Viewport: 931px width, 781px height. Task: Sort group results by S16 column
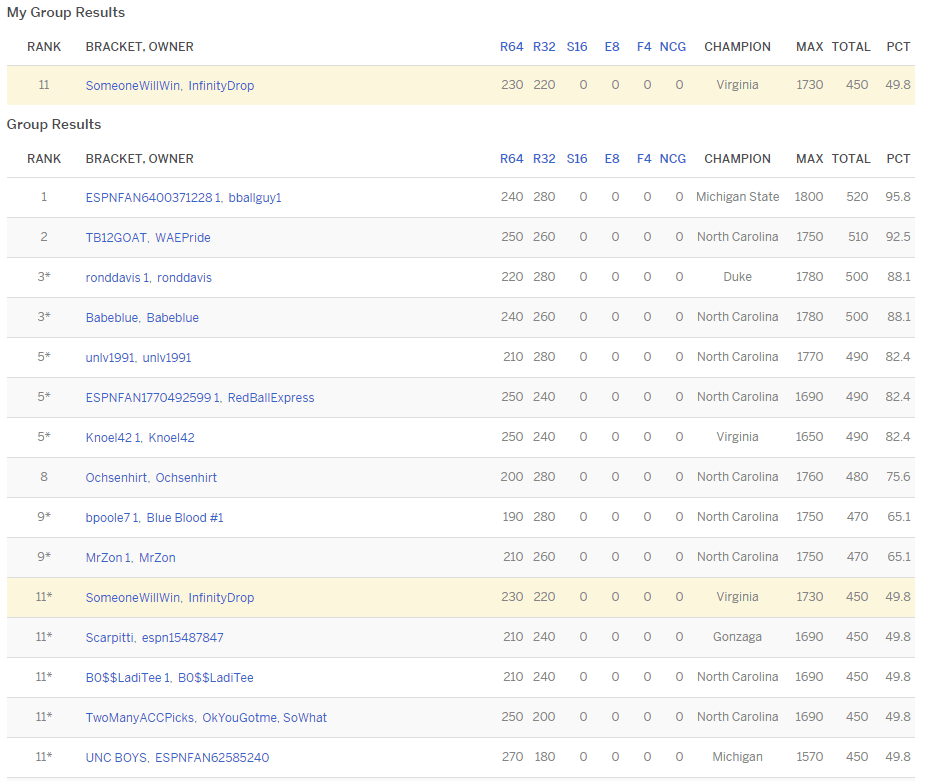coord(577,159)
